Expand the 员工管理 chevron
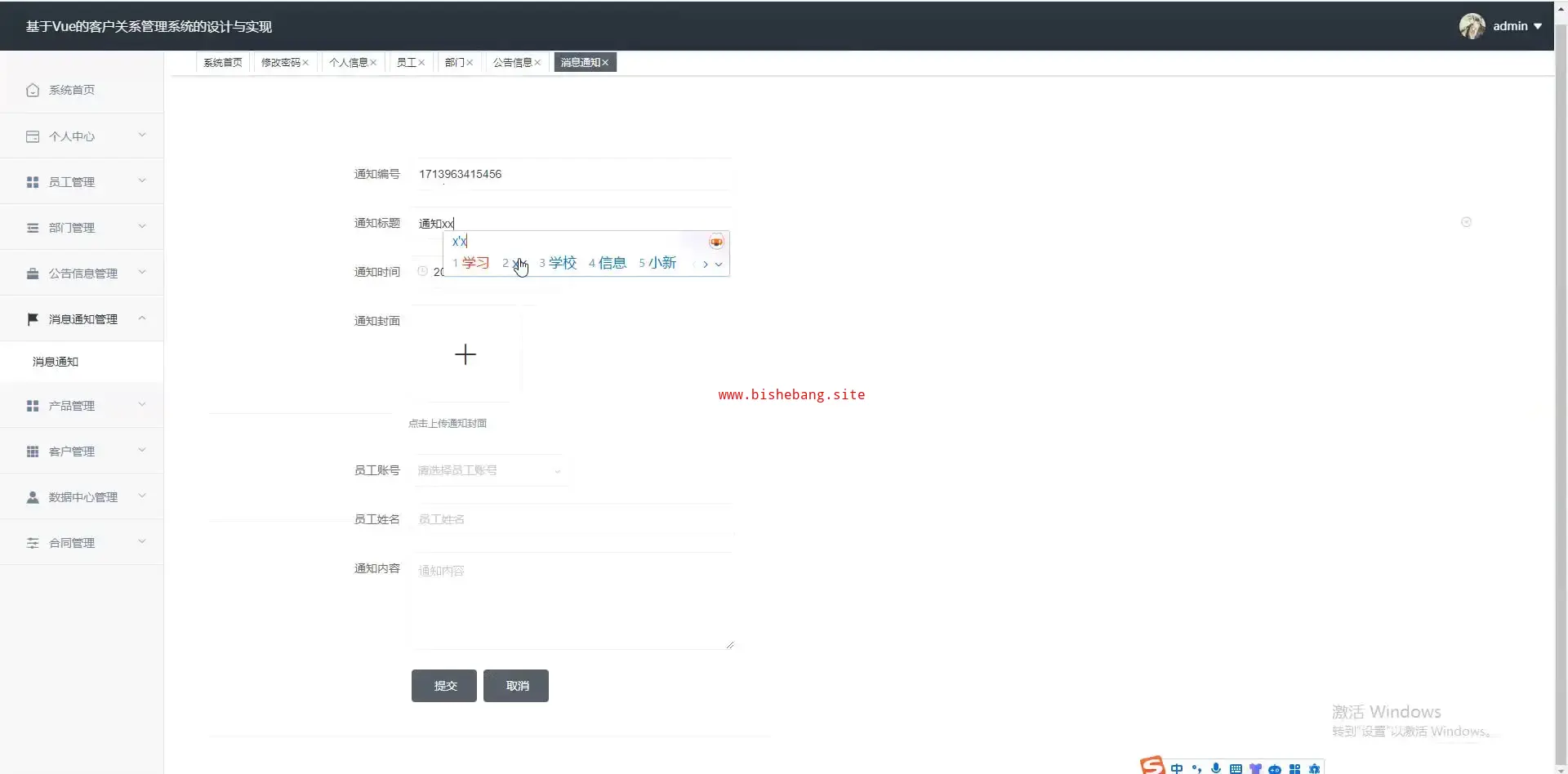This screenshot has width=1568, height=774. tap(142, 181)
